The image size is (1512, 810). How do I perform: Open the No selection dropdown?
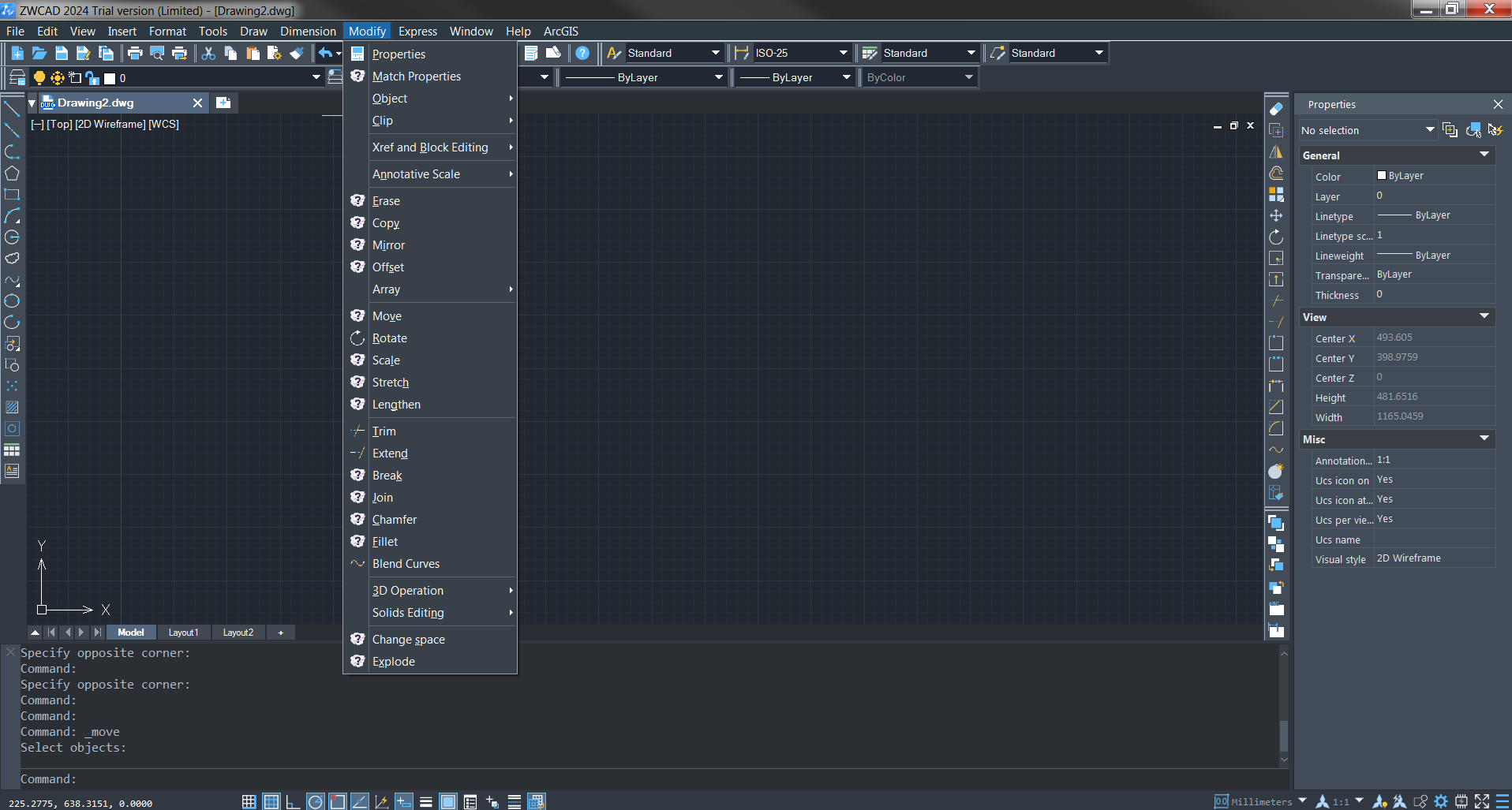[x=1429, y=130]
